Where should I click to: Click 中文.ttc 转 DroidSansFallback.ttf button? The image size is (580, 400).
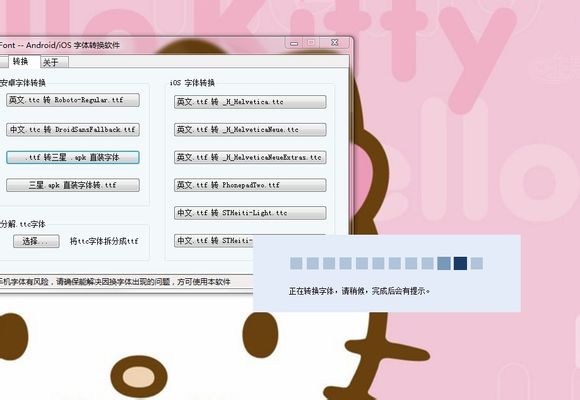tap(73, 130)
